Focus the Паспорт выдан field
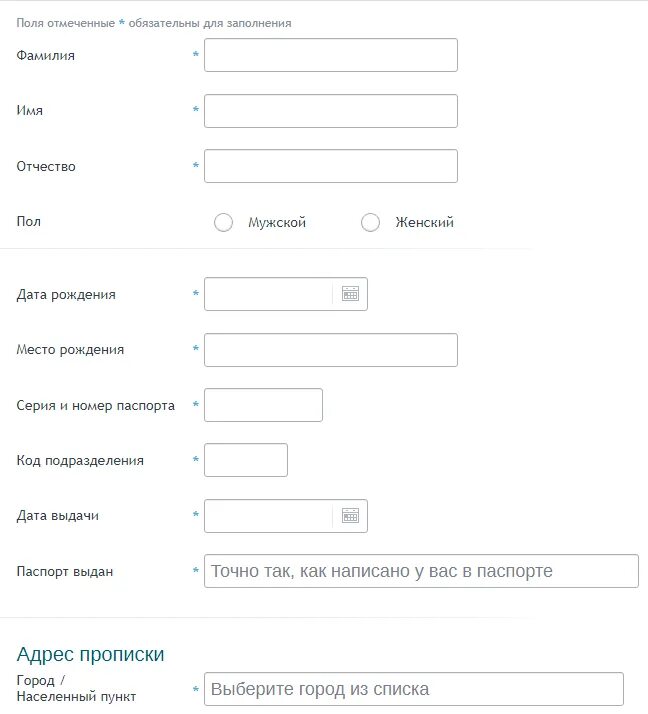The width and height of the screenshot is (648, 714). [x=421, y=571]
